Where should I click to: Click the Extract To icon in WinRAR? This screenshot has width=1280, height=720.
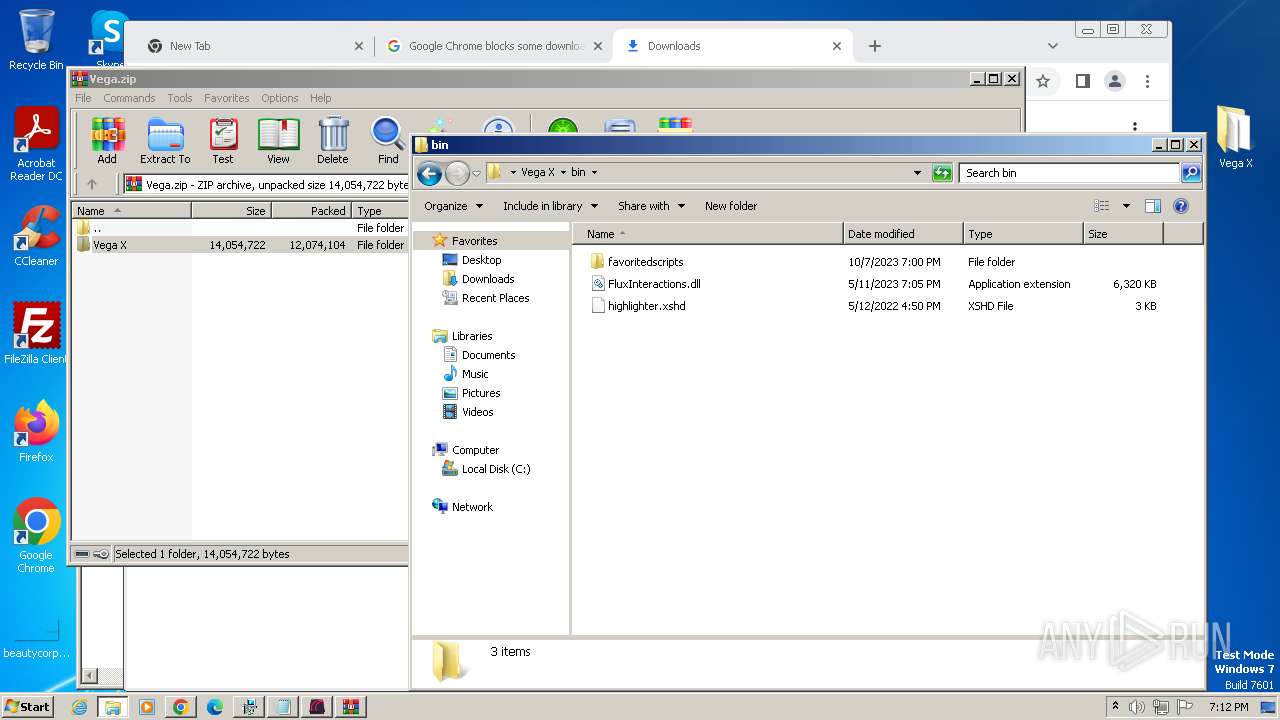[165, 140]
